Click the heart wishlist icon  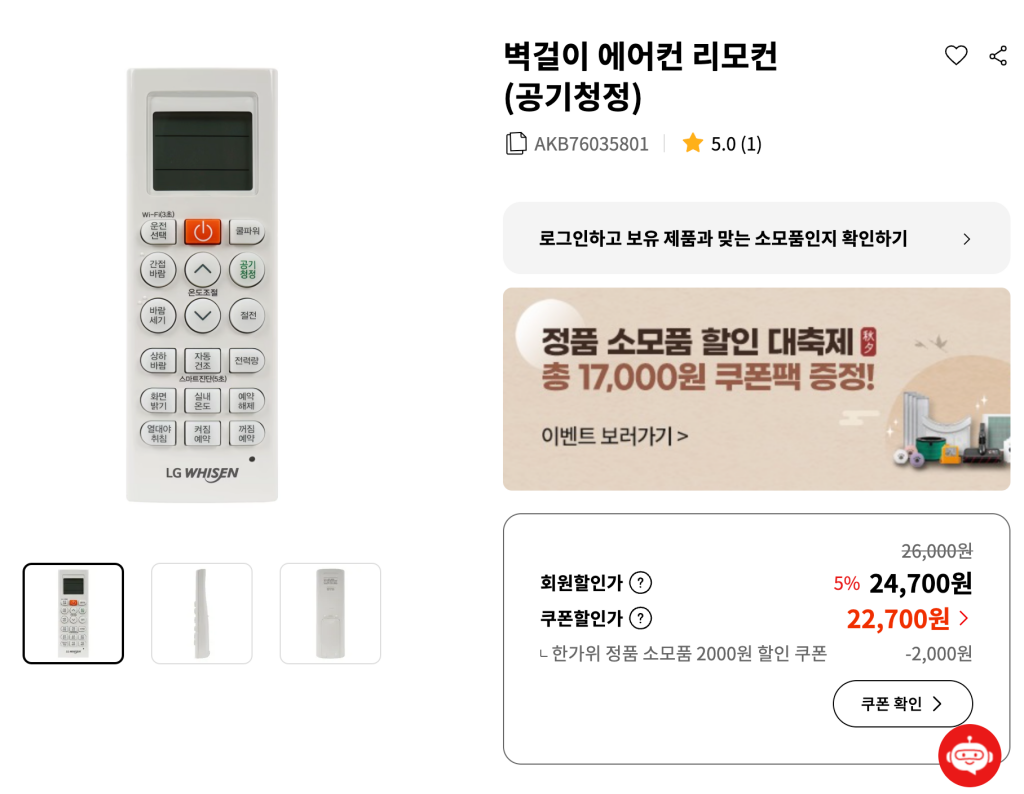[956, 56]
